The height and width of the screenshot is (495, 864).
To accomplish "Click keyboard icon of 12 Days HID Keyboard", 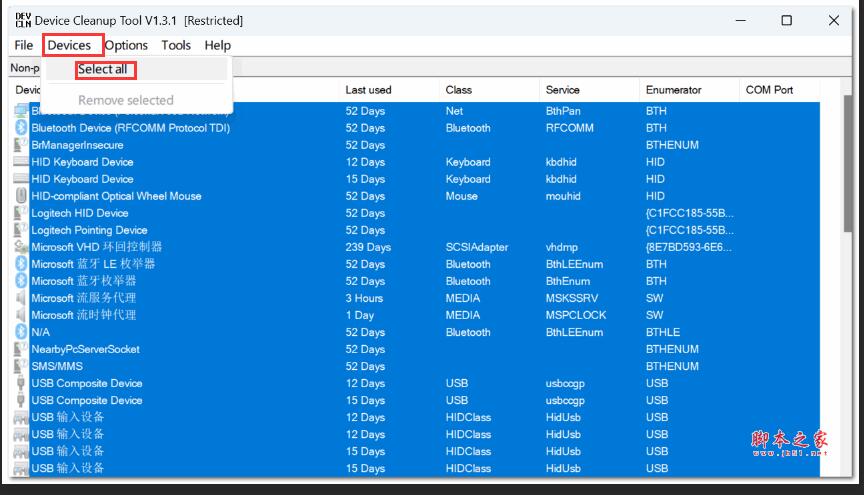I will (x=21, y=162).
